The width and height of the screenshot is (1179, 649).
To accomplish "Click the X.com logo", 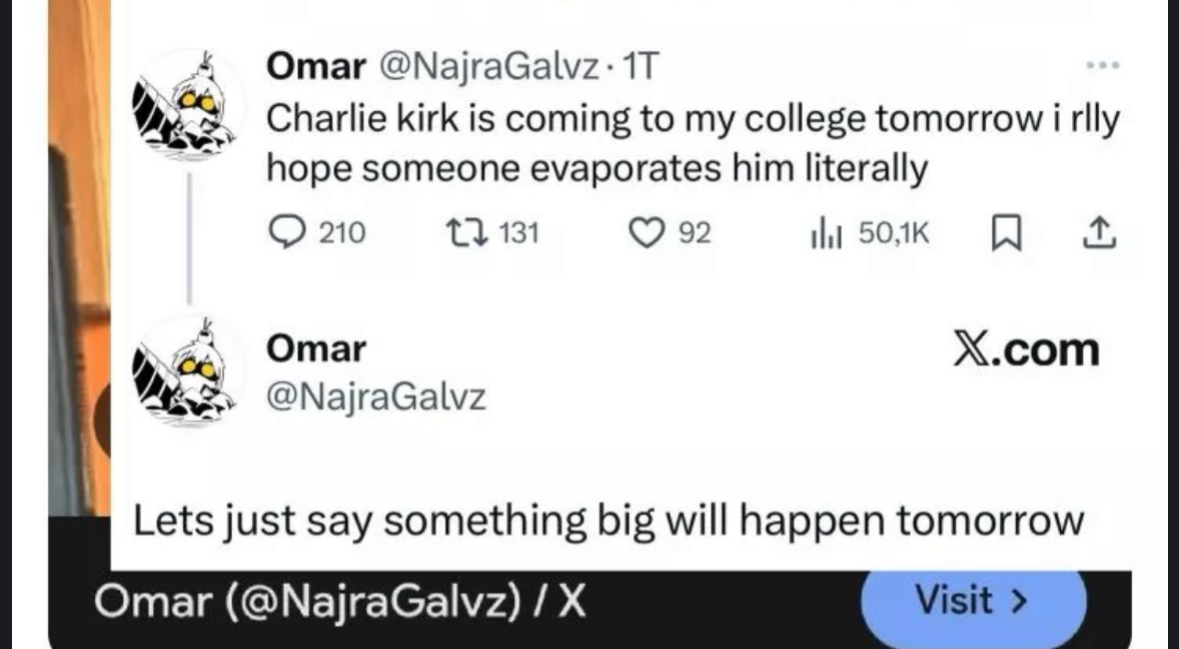I will click(x=1026, y=350).
